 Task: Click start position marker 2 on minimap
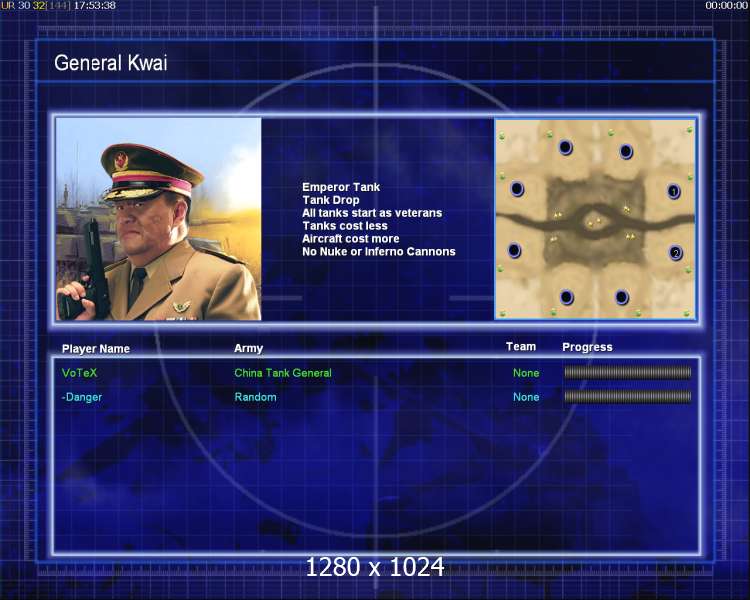[675, 253]
